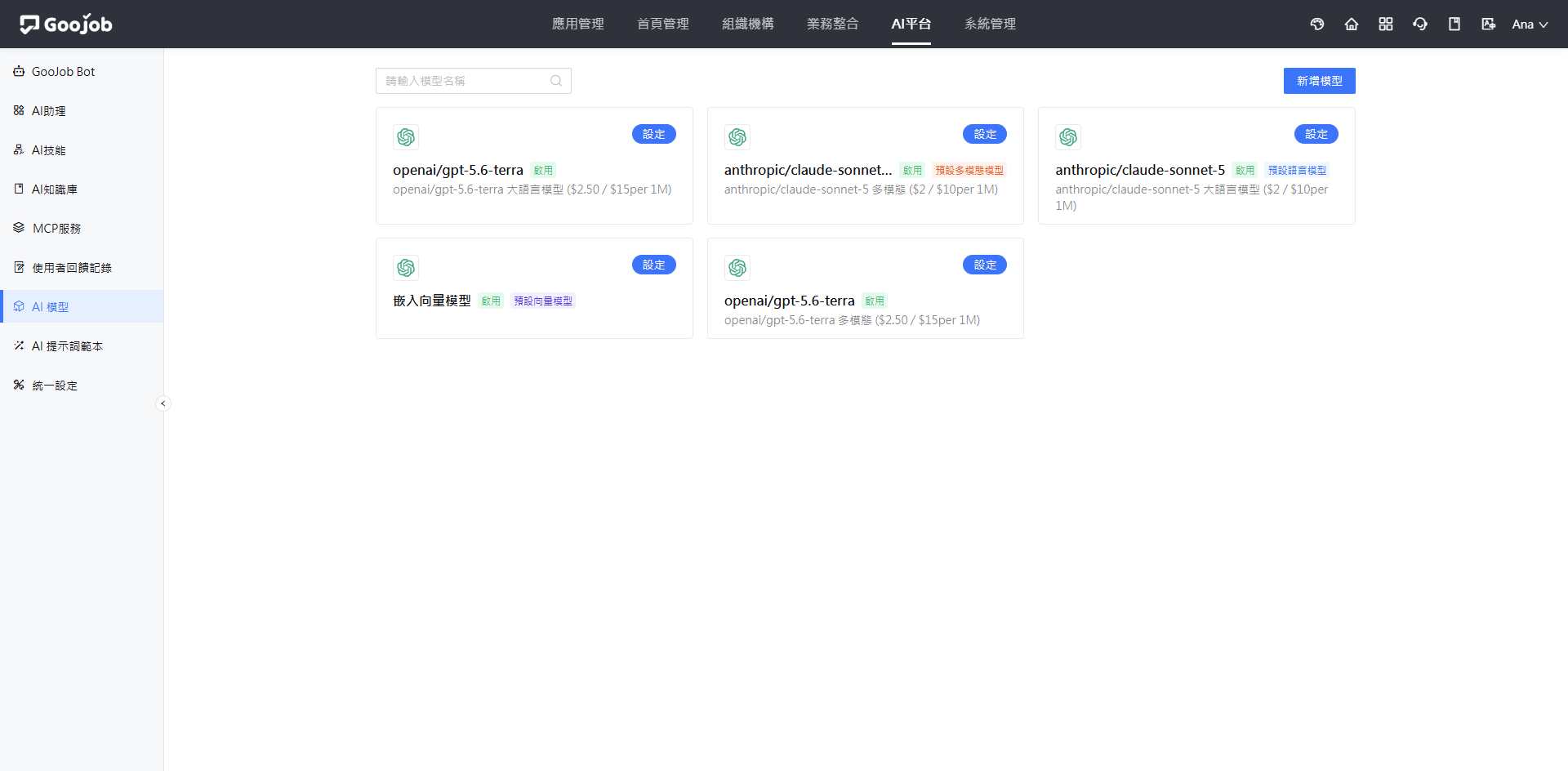The image size is (1568, 771).
Task: Select AI 模型 in the sidebar
Action: [x=82, y=307]
